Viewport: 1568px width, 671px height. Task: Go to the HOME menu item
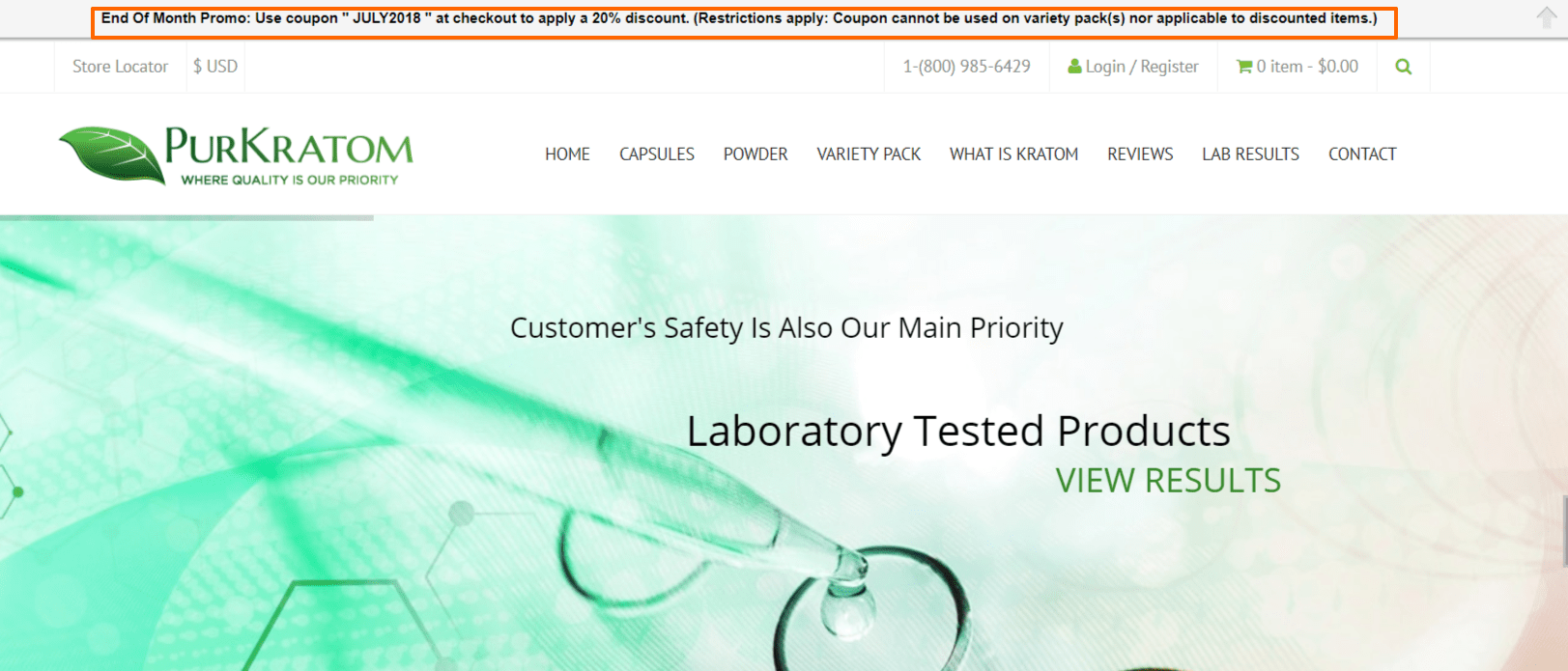(x=567, y=154)
